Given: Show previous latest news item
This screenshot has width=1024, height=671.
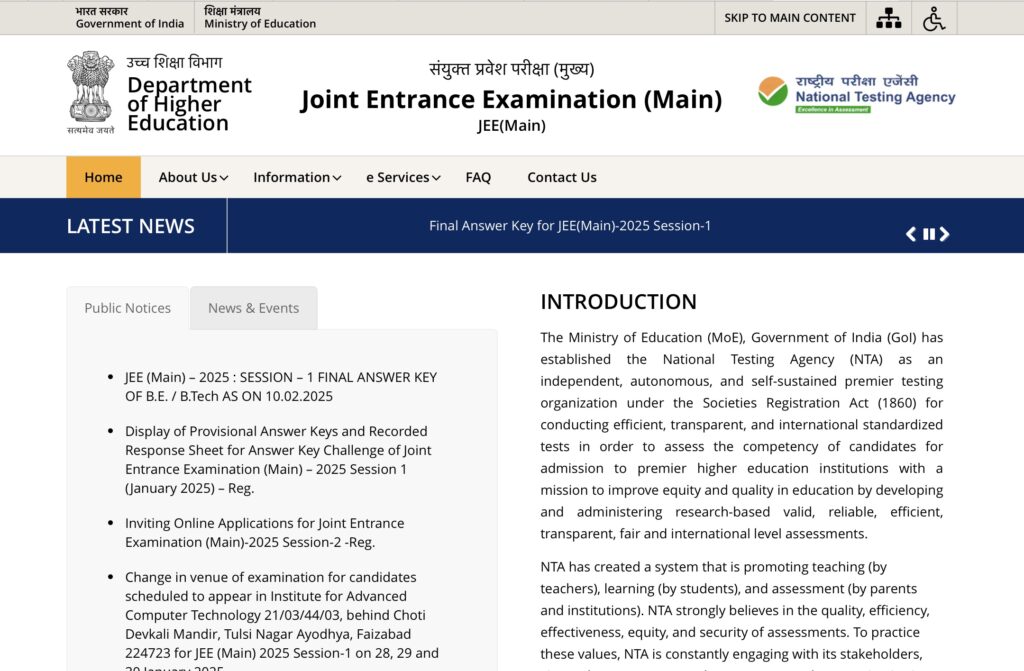Looking at the screenshot, I should click(x=911, y=234).
